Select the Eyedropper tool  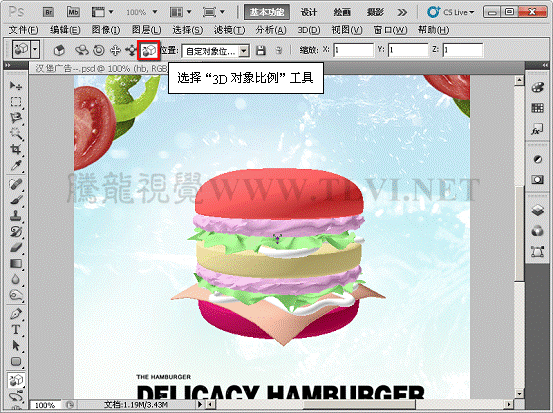pos(16,165)
